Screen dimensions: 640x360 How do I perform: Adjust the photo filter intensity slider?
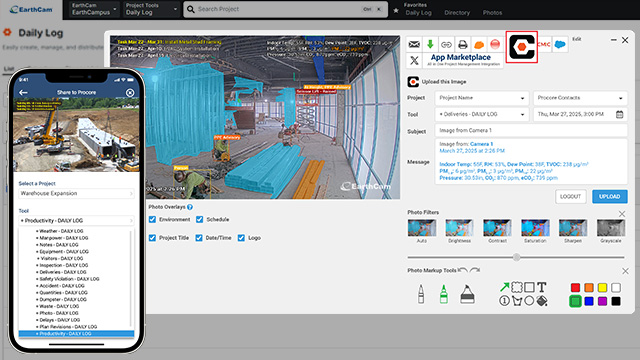[x=516, y=257]
